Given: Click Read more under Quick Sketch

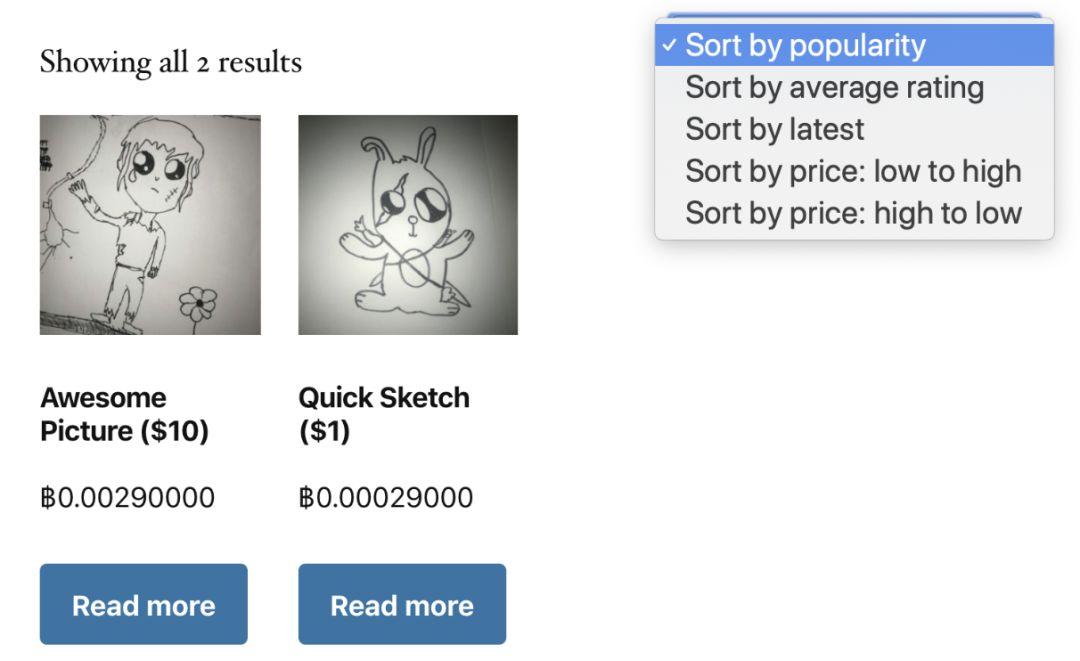Looking at the screenshot, I should pos(402,605).
